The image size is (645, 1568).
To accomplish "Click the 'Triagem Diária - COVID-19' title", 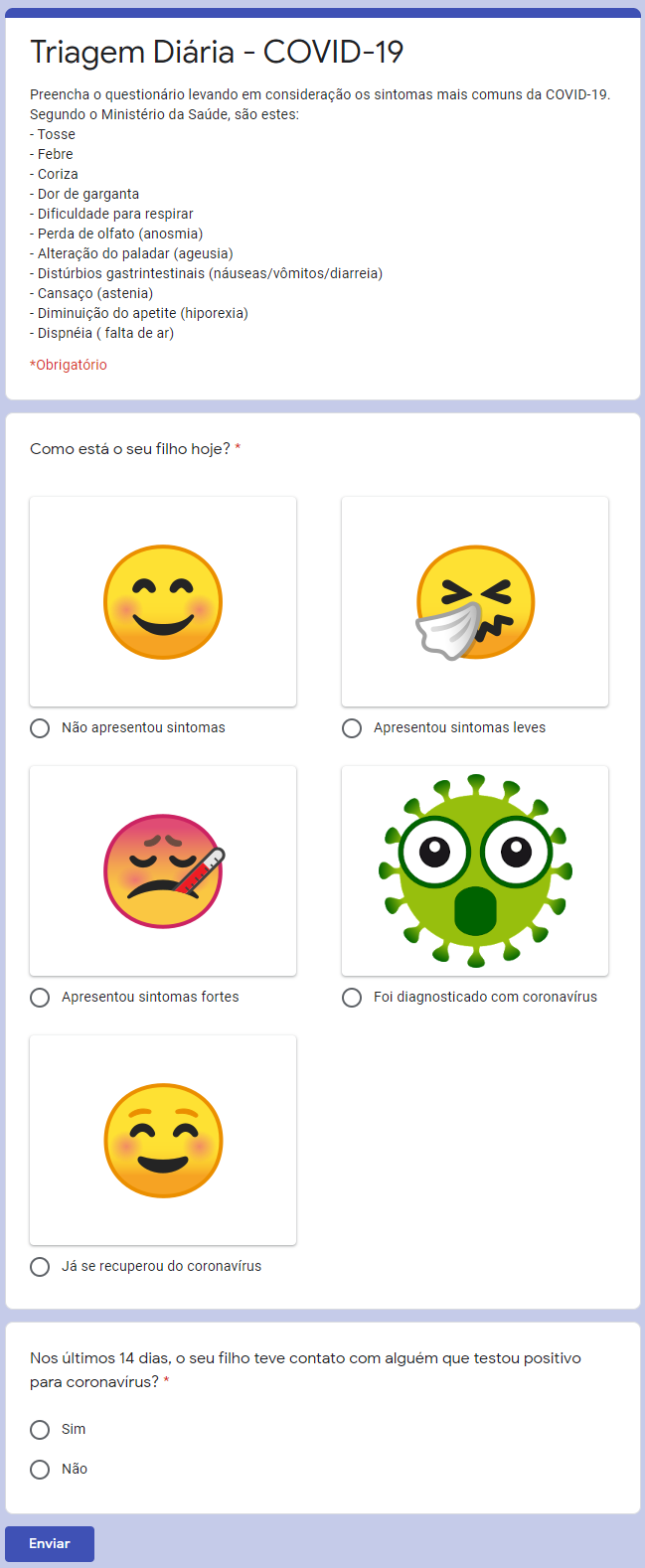I will 217,52.
